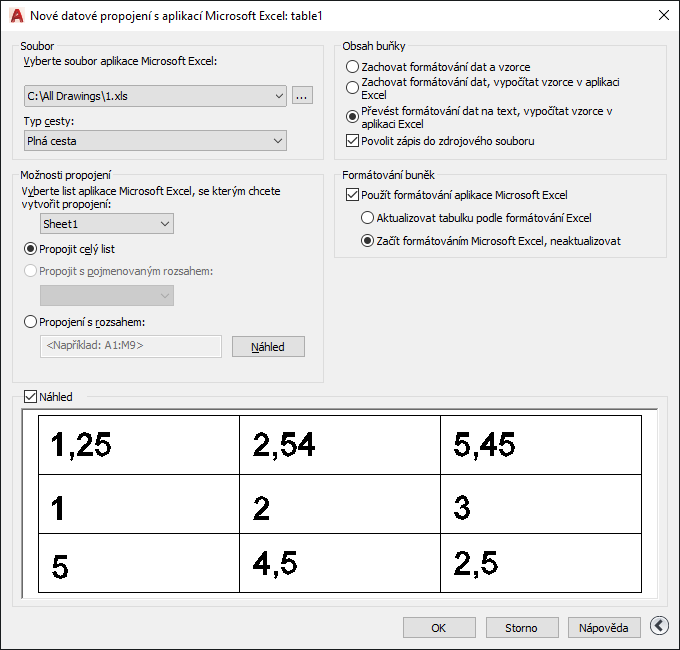Image resolution: width=680 pixels, height=650 pixels.
Task: Click the range input field A1:M9
Action: pos(131,346)
